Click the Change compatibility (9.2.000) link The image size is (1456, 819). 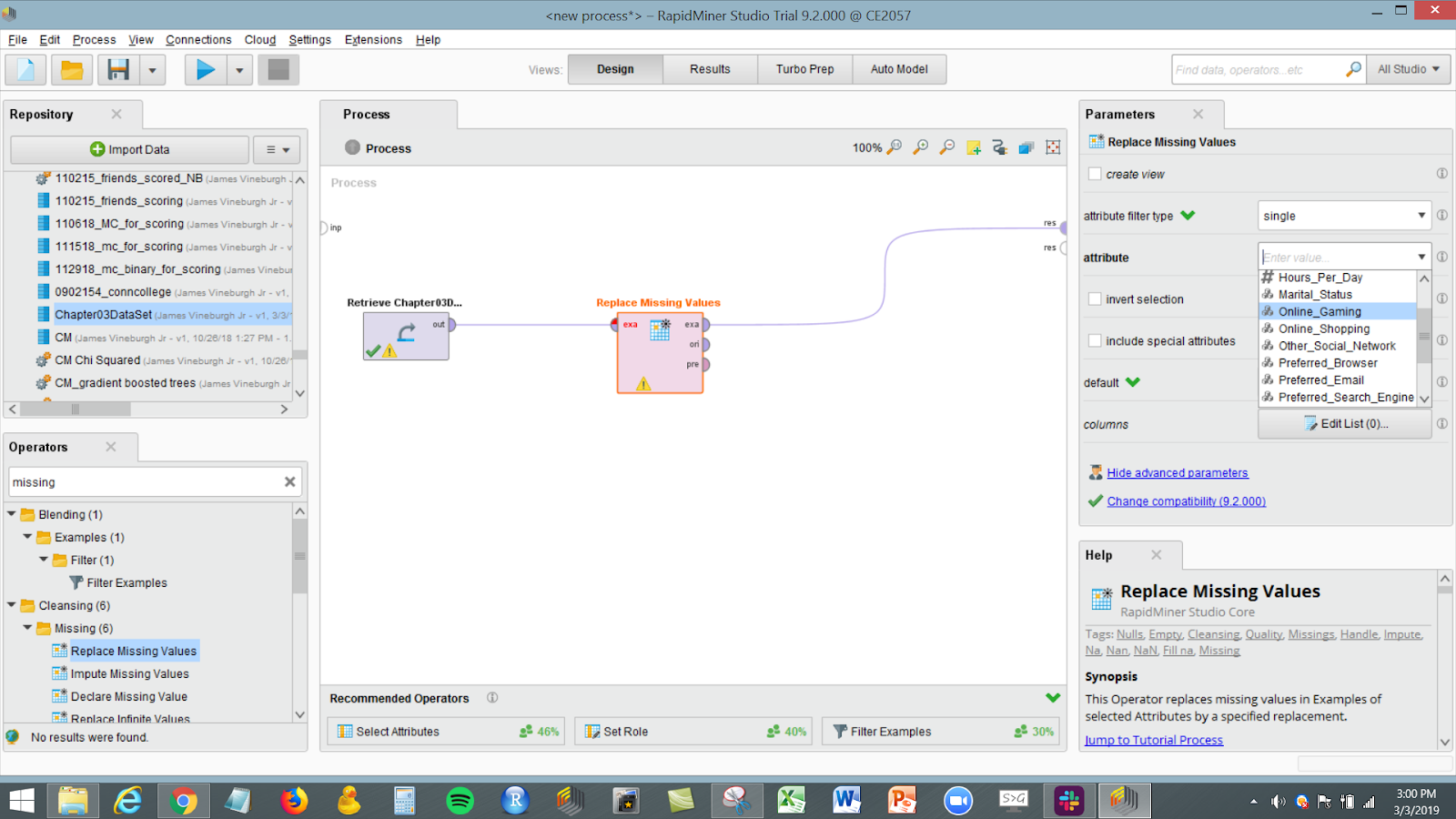1186,501
